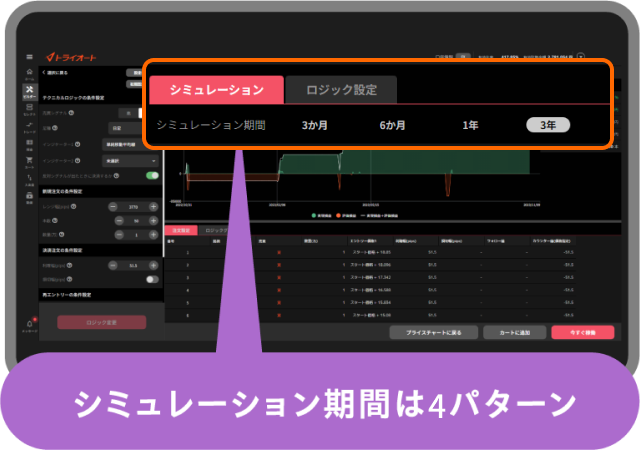The image size is (640, 450).
Task: Click the 本数 value field 50
Action: pyautogui.click(x=136, y=221)
